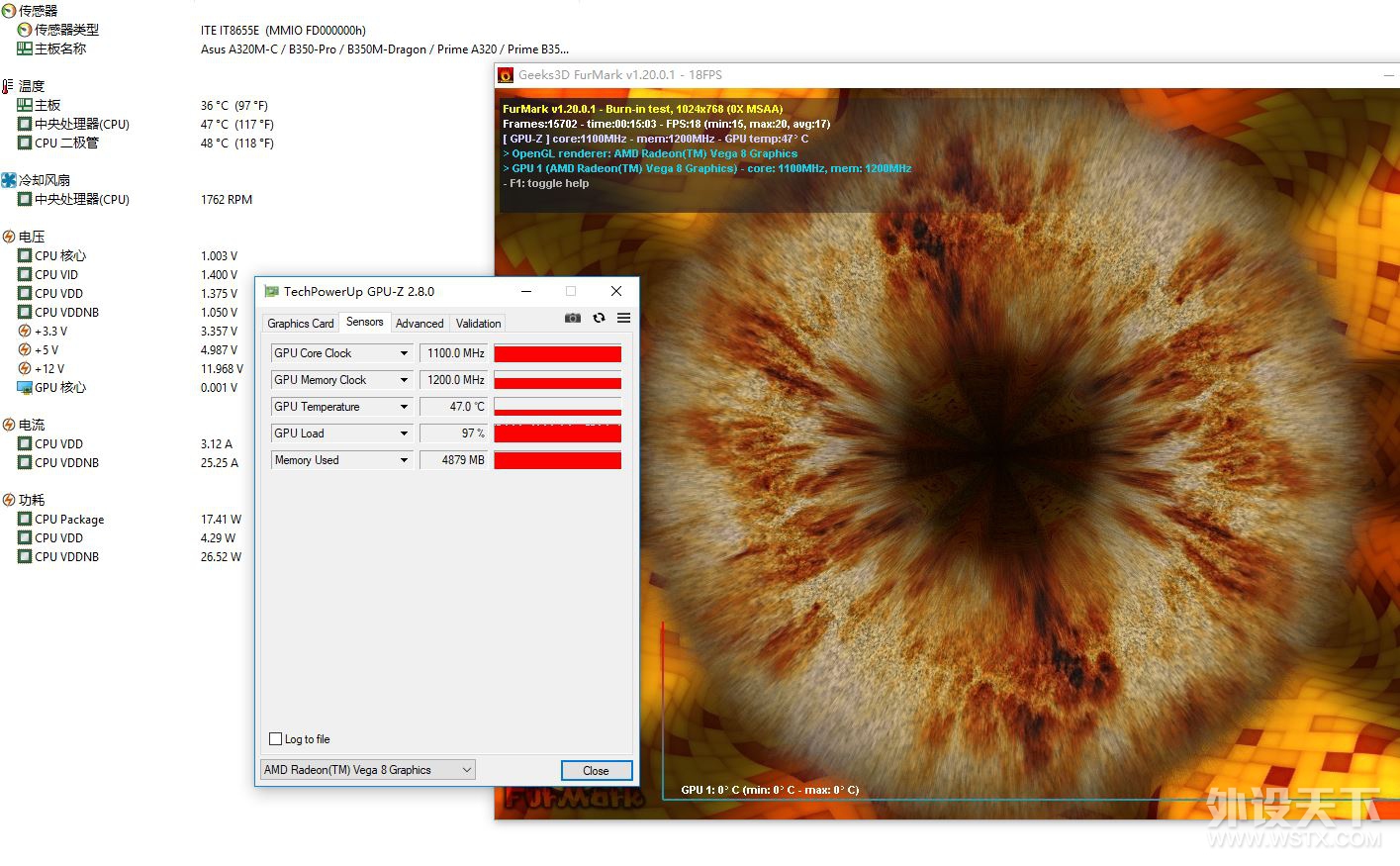This screenshot has height=866, width=1400.
Task: Click the 1200.0 MHz memory clock value
Action: coord(455,380)
